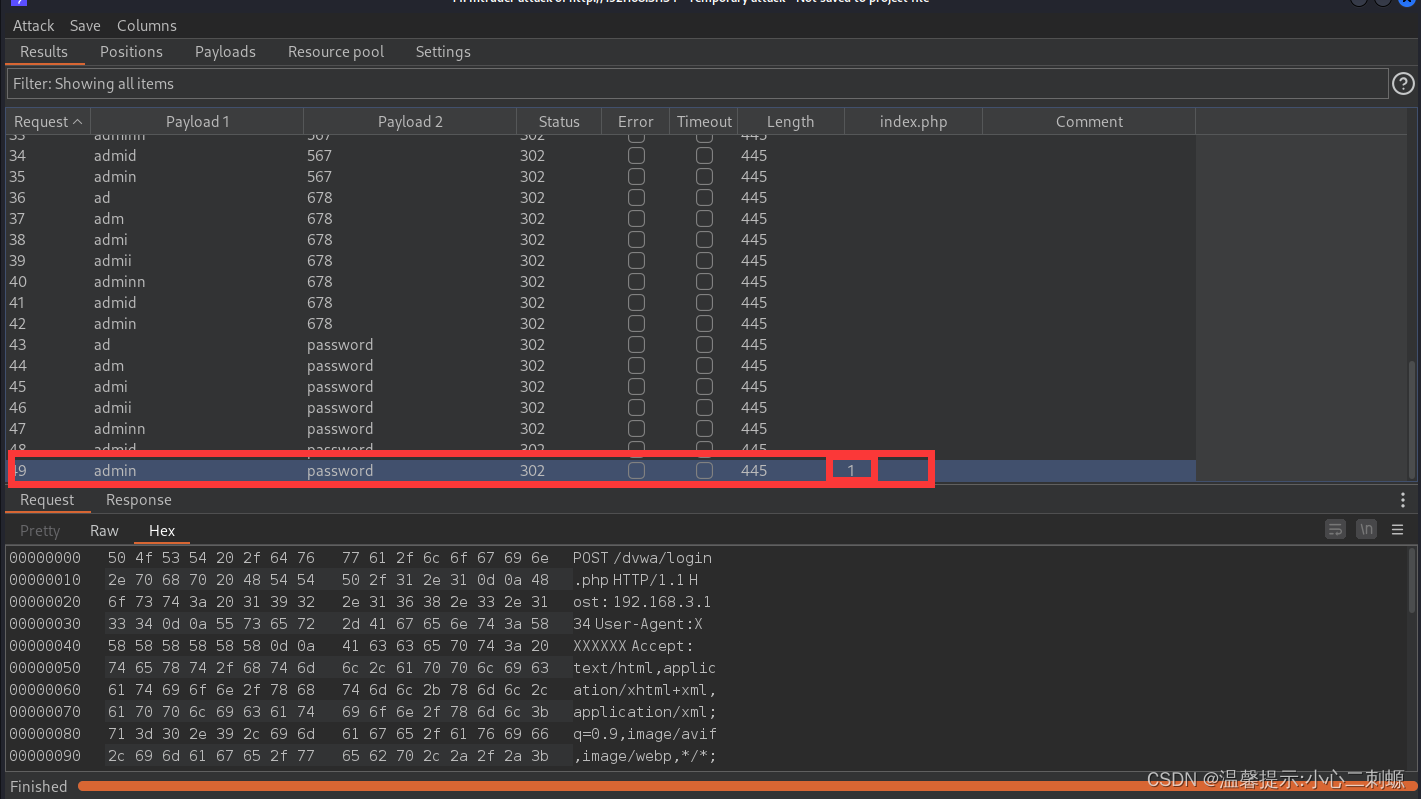Tick the Timeout checkbox for request 40

[704, 282]
